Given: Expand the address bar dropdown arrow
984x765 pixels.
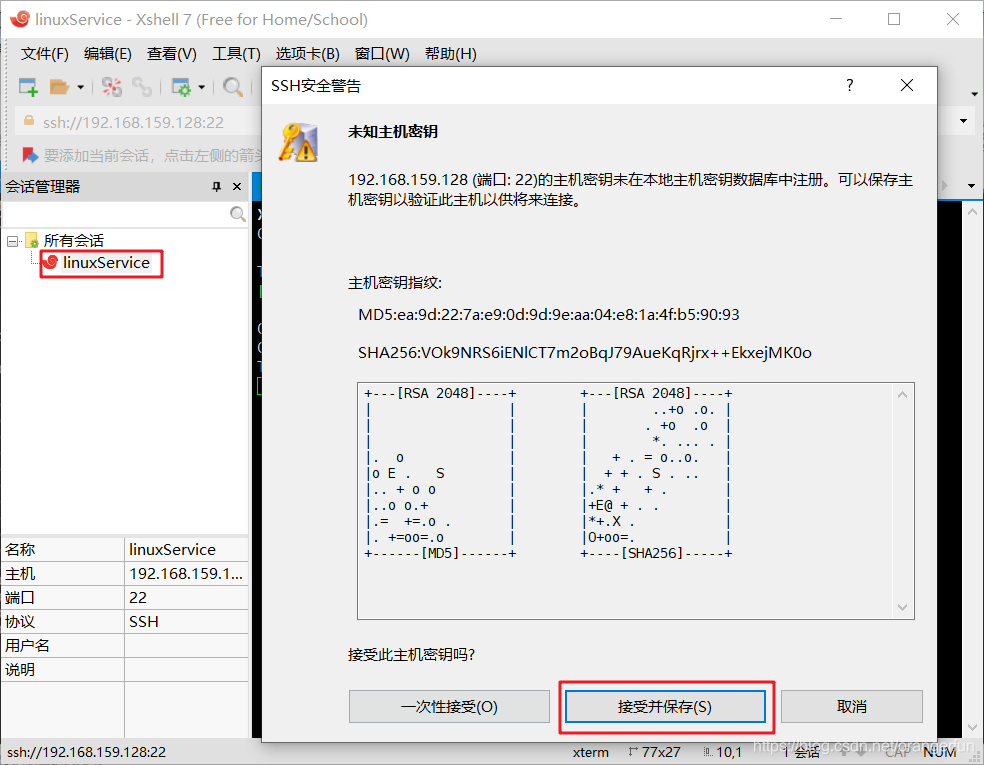Looking at the screenshot, I should pyautogui.click(x=963, y=121).
